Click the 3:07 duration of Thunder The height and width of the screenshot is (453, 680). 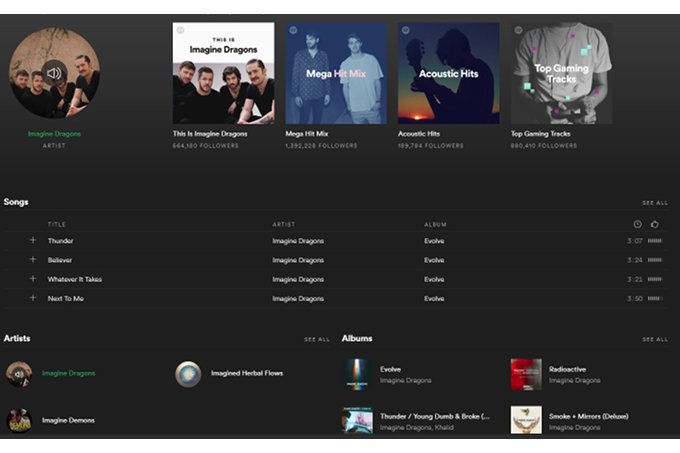tap(634, 241)
